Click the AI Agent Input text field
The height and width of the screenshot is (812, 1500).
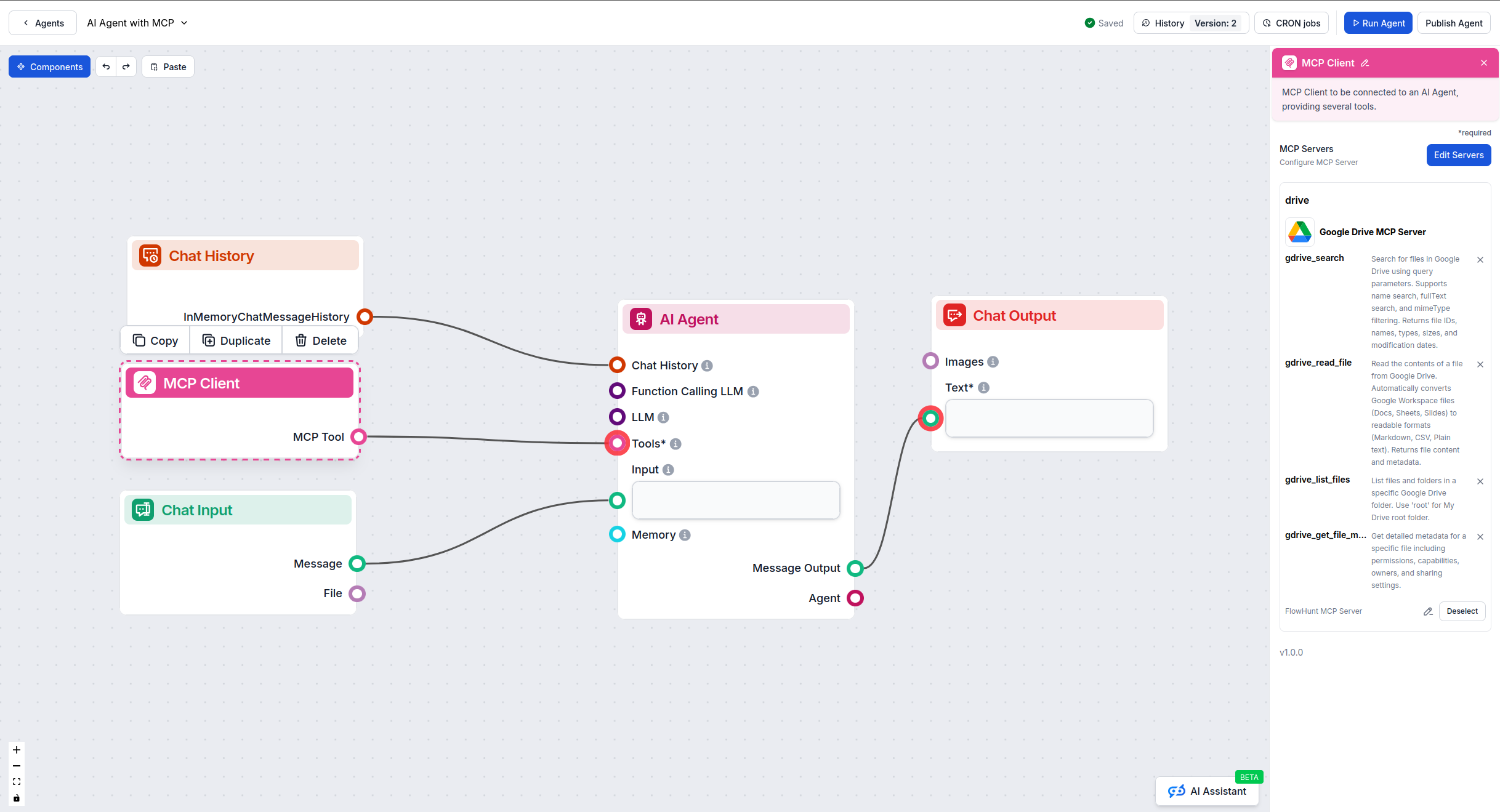pos(735,500)
